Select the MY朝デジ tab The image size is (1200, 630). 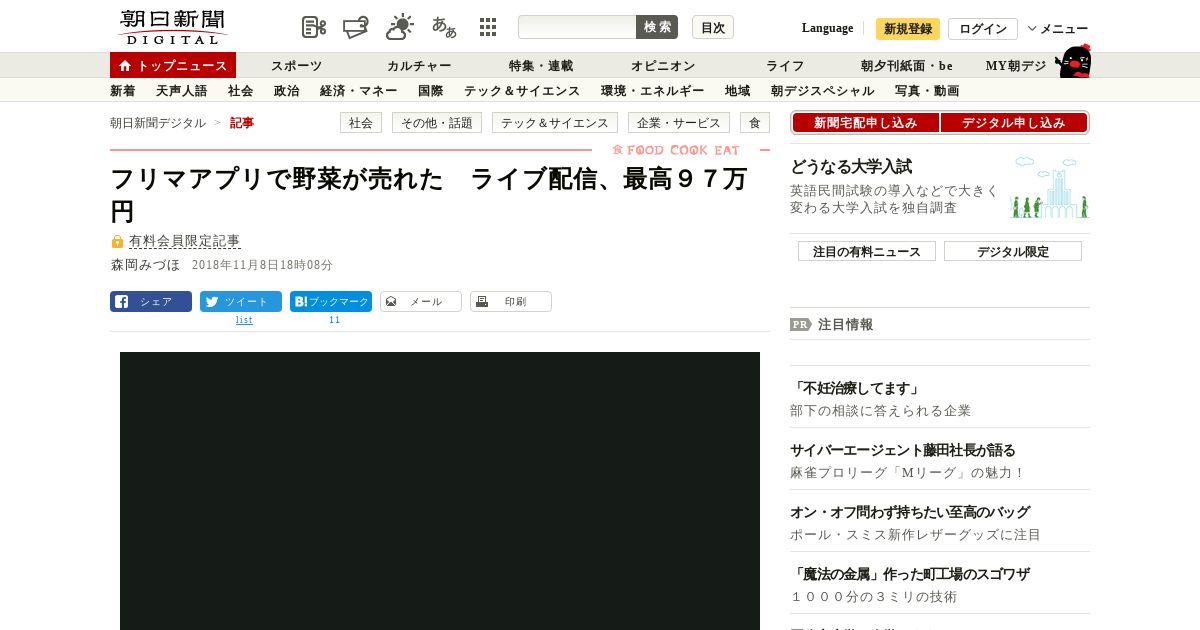click(x=1016, y=66)
